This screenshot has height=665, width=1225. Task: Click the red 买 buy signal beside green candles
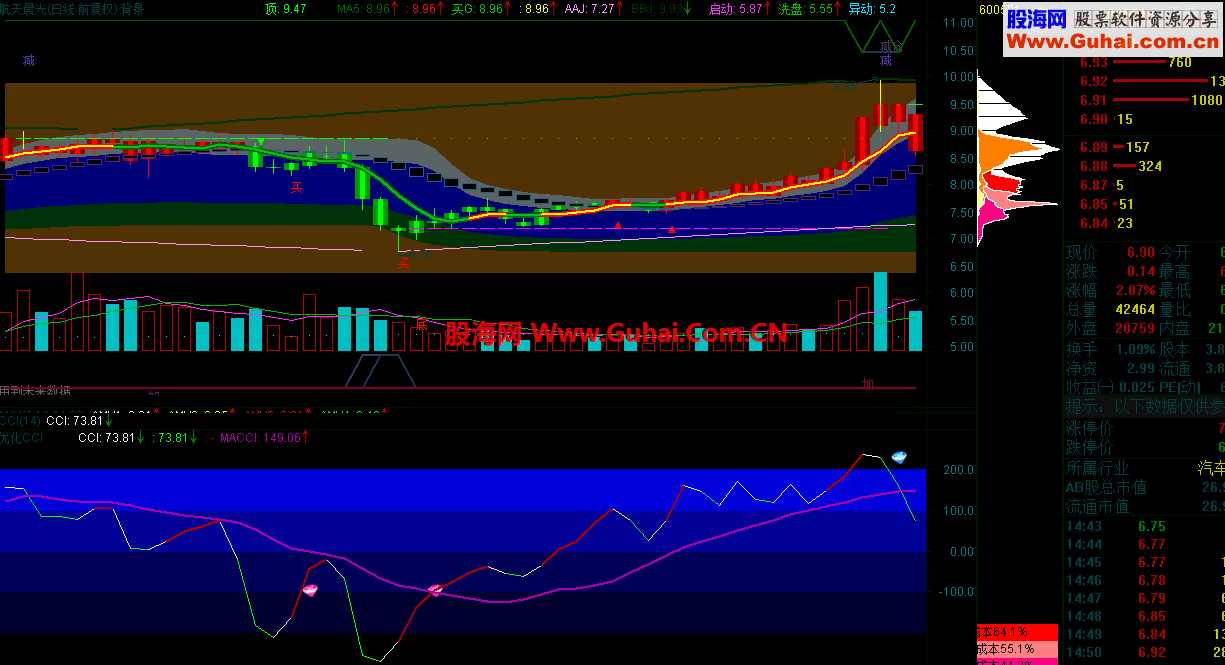296,186
